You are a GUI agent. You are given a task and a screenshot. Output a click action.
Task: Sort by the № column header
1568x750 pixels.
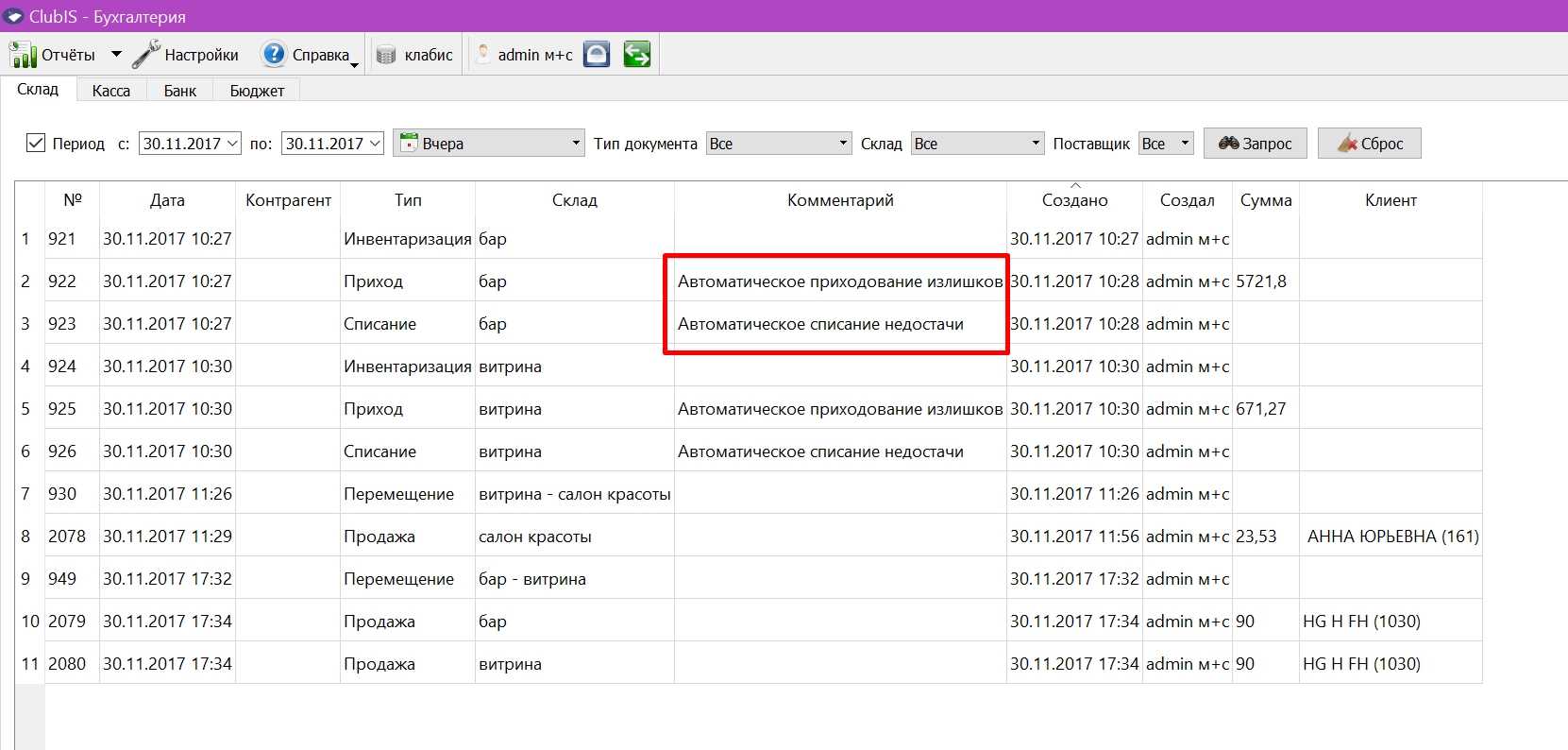73,200
